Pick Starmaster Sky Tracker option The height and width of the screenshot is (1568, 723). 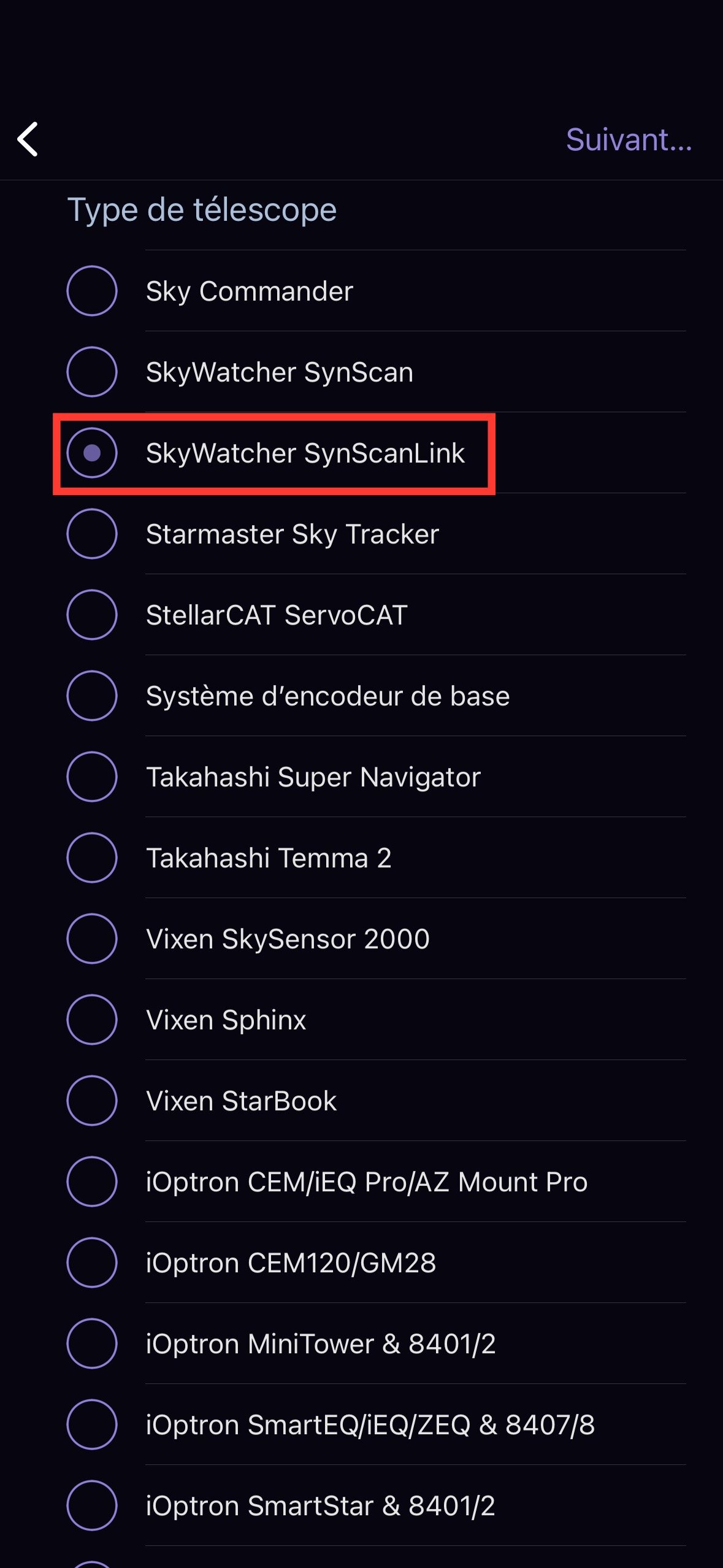point(92,534)
